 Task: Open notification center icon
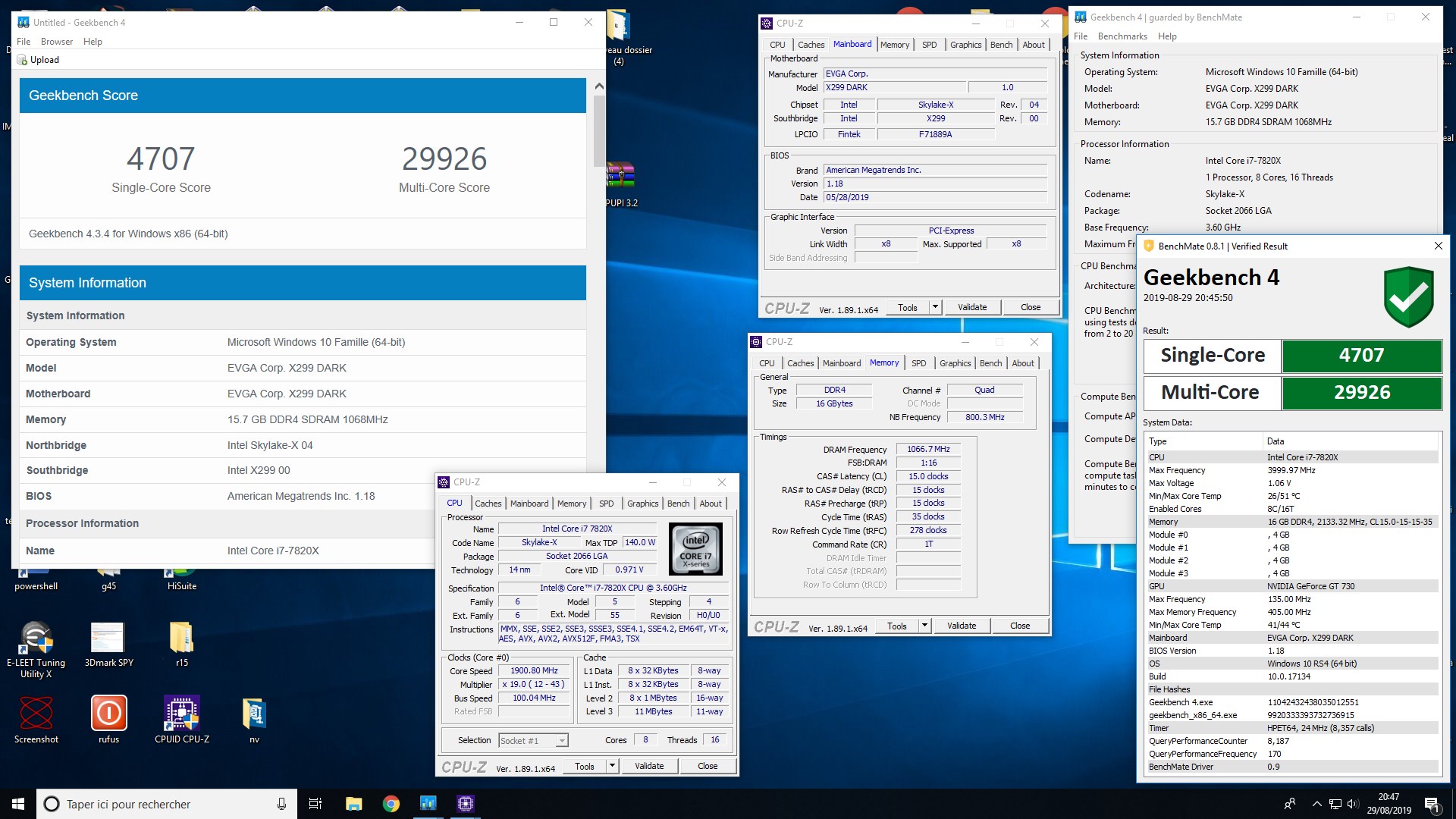point(1432,804)
